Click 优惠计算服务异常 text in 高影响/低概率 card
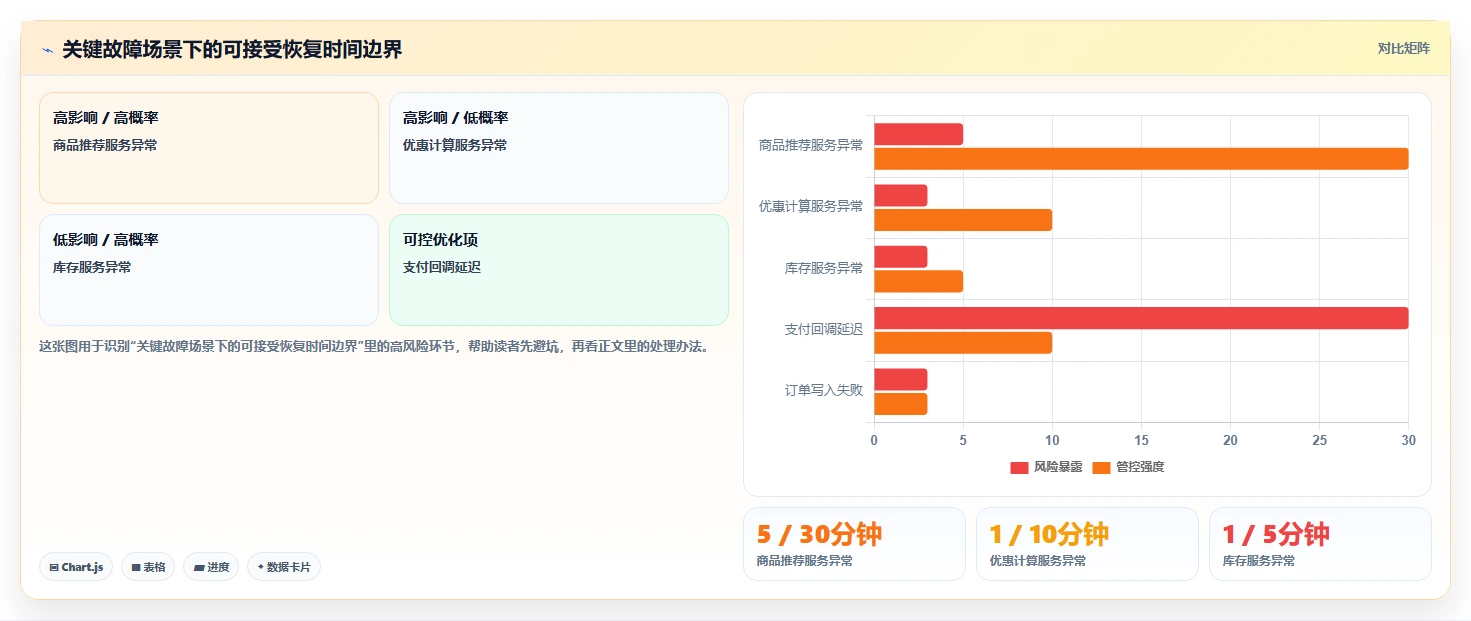Screen dimensions: 1471x621 [455, 145]
